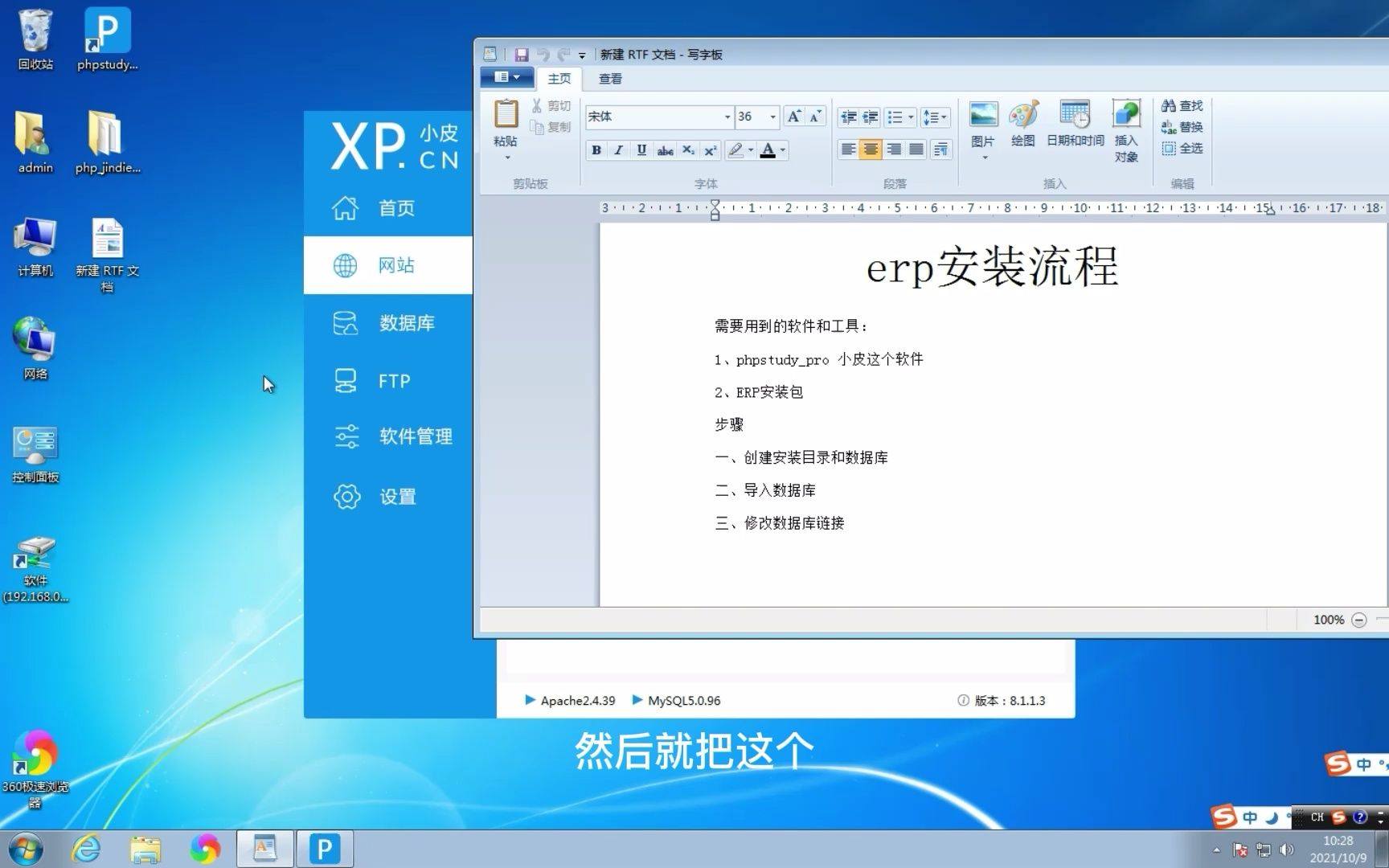Click the increase indent icon
Image resolution: width=1389 pixels, height=868 pixels.
tap(871, 117)
